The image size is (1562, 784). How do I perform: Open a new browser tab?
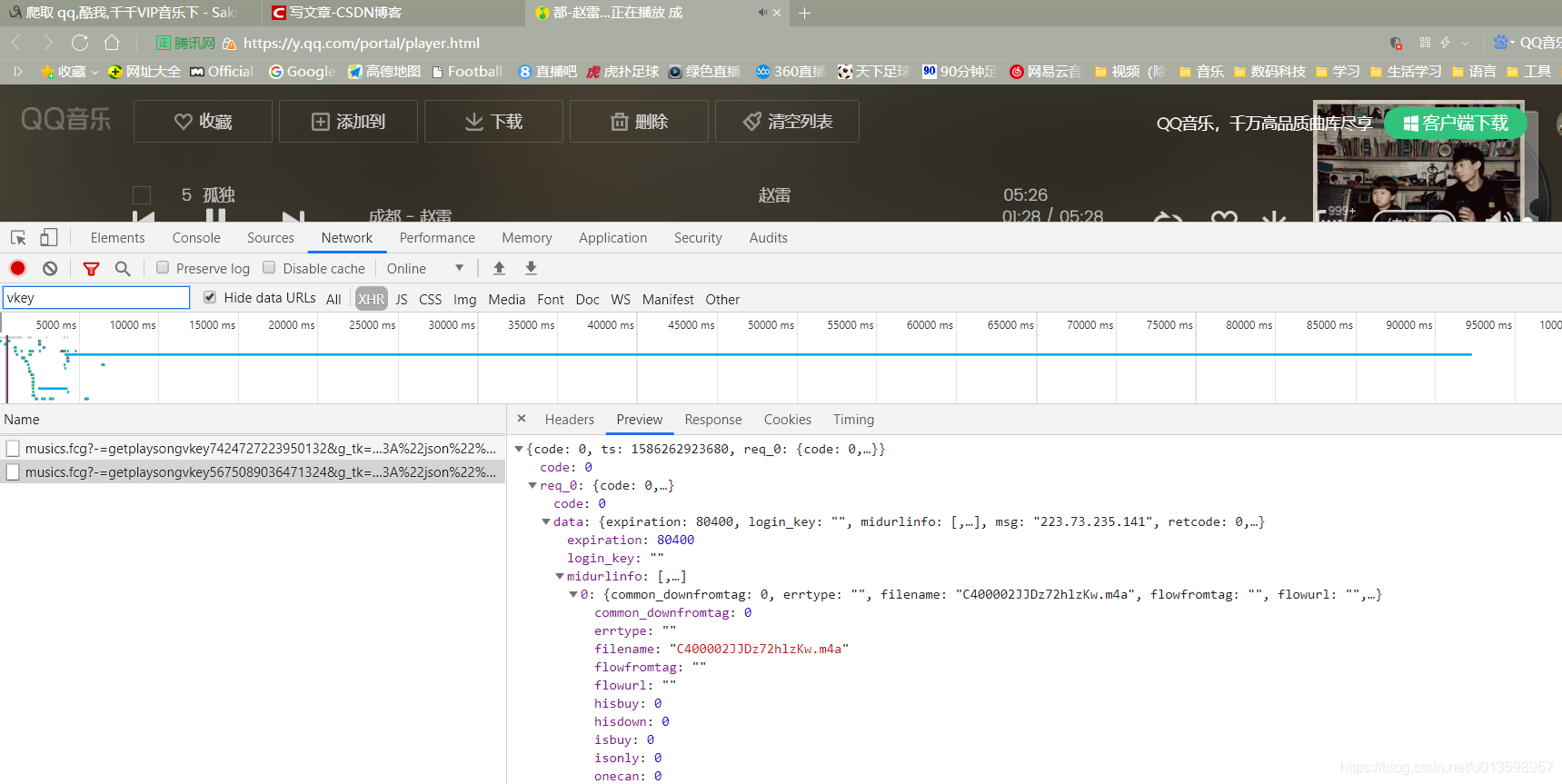[x=804, y=13]
